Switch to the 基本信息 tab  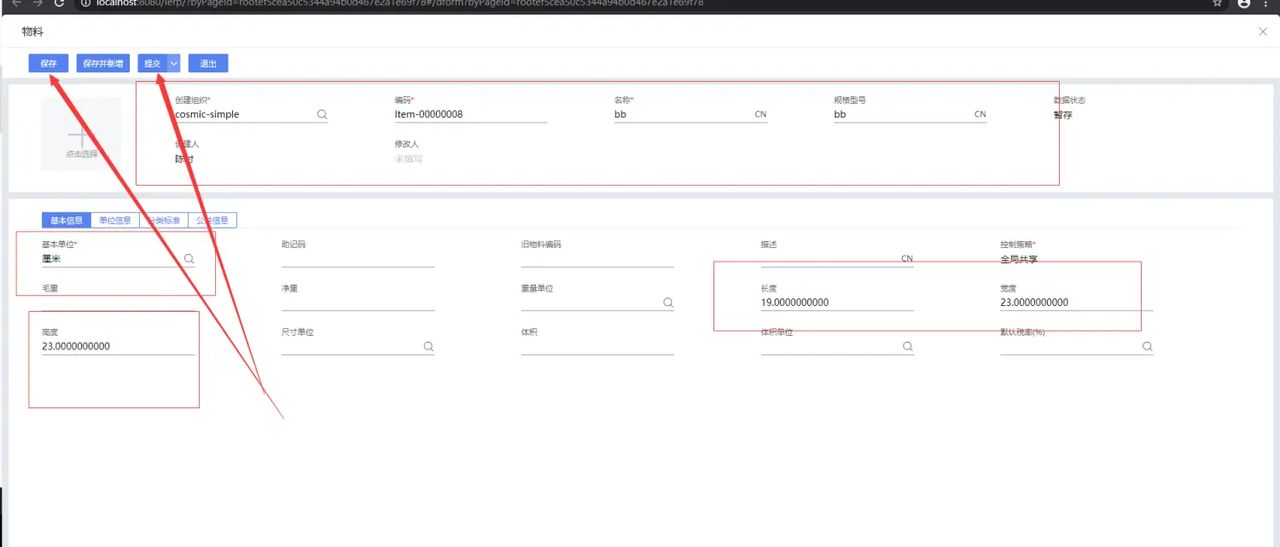click(x=66, y=220)
